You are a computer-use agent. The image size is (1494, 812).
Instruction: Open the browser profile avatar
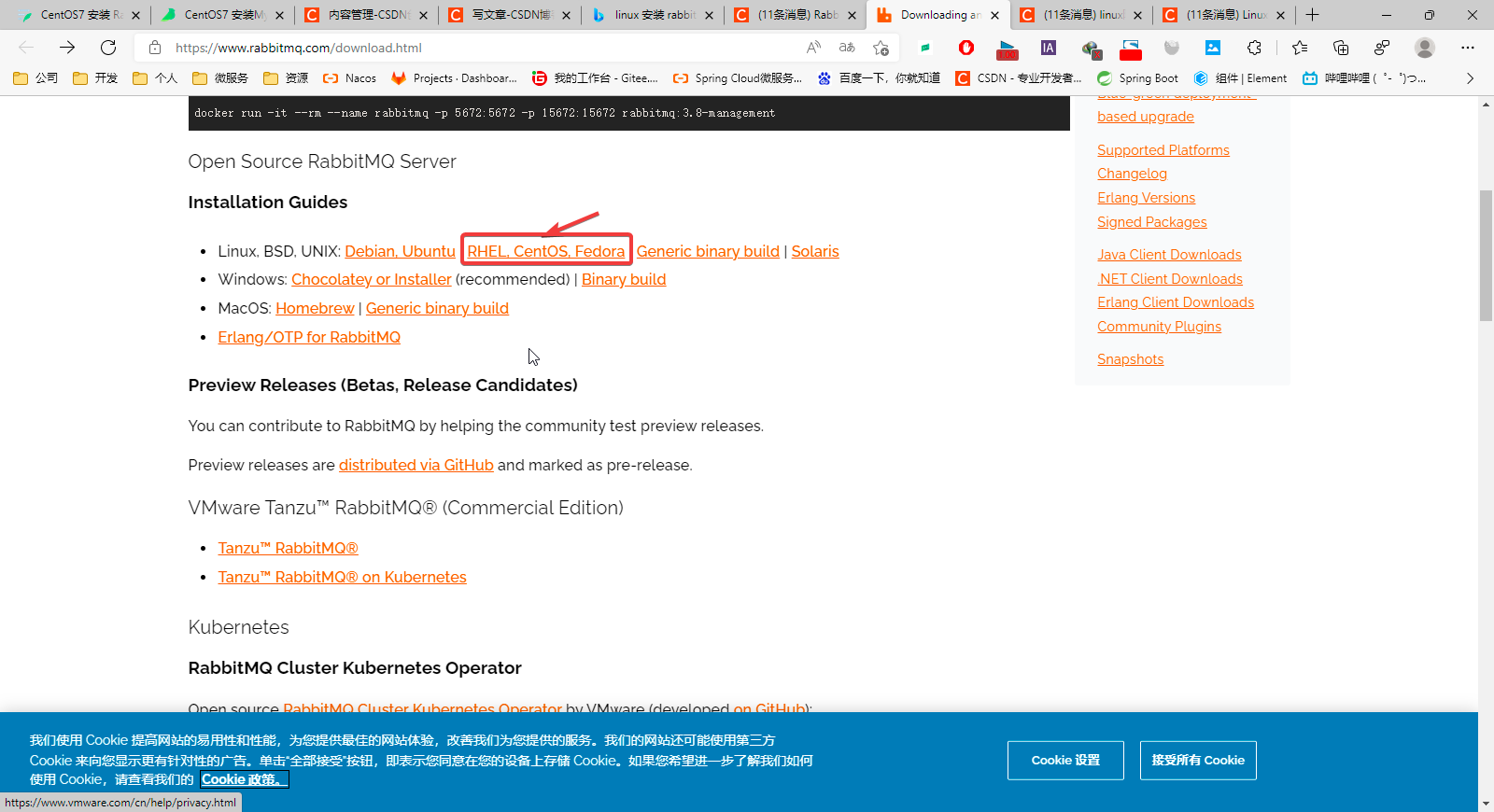pyautogui.click(x=1425, y=48)
